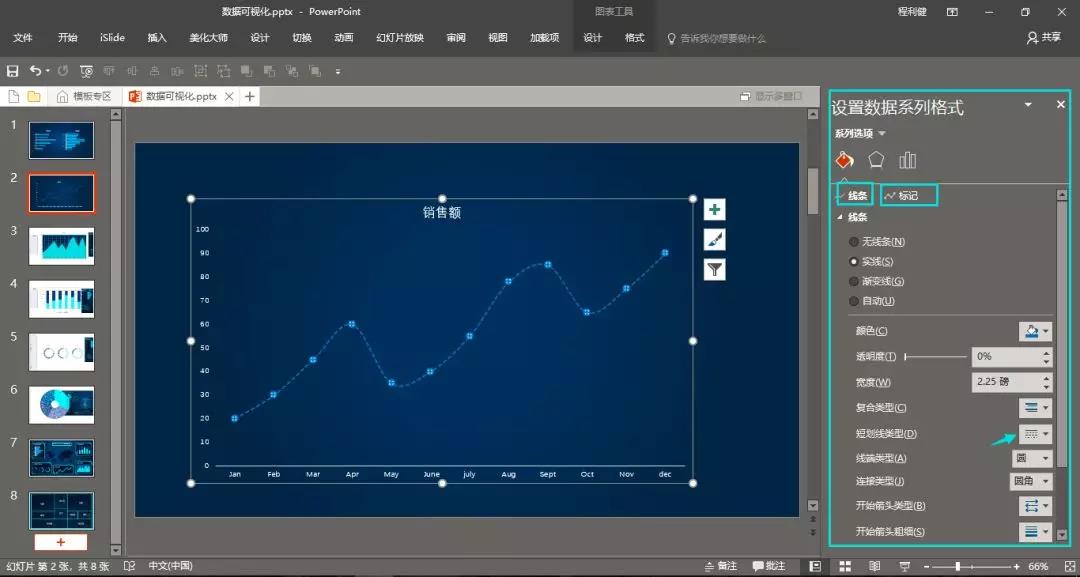
Task: Select slide 5 donut charts thumbnail
Action: coord(61,352)
